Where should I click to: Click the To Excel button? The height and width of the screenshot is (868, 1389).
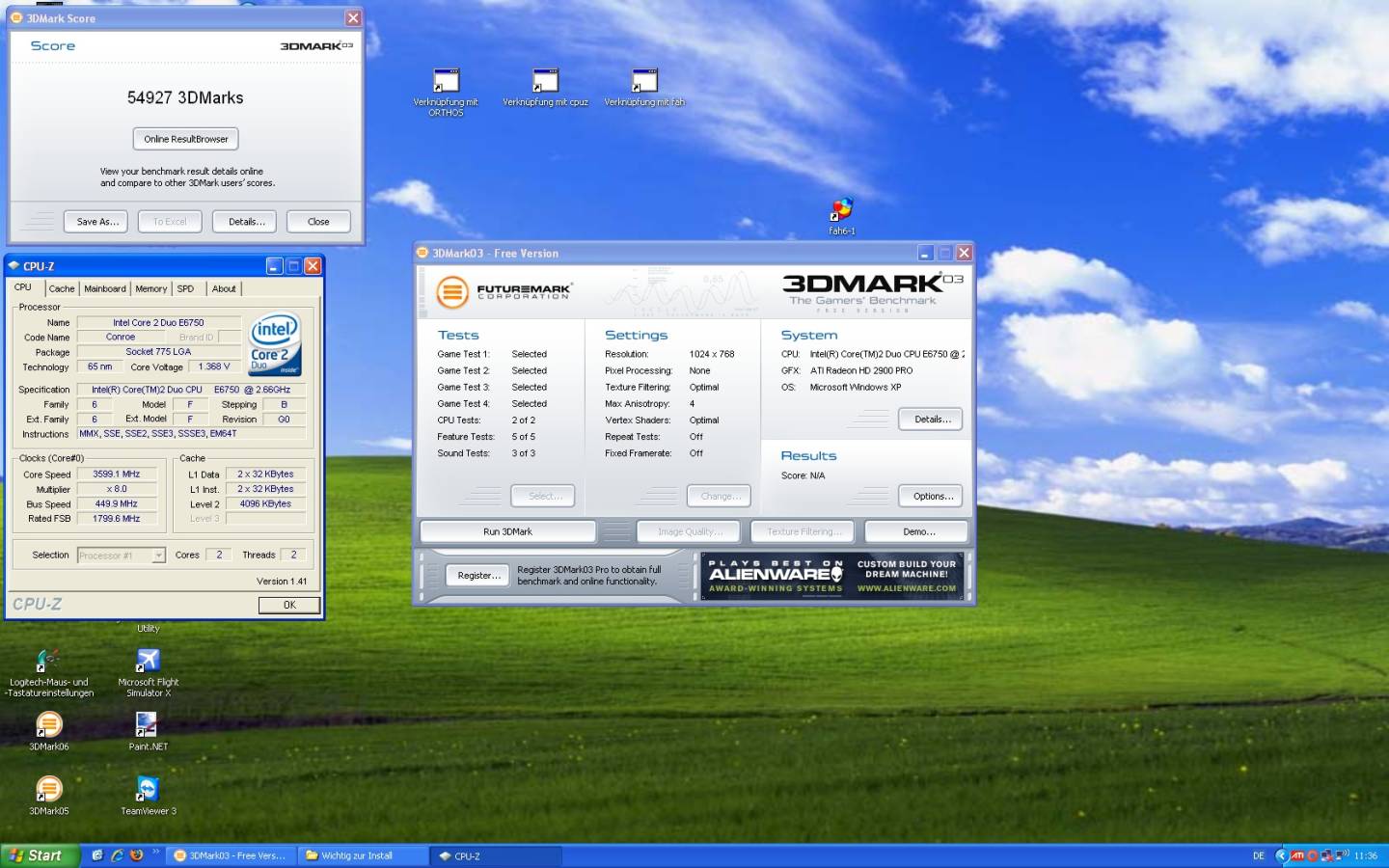click(170, 222)
